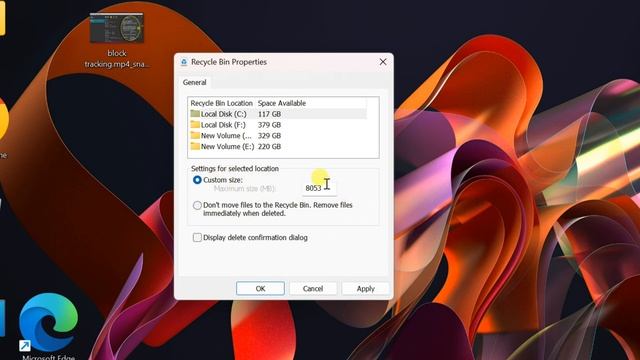Click the Maximum size input field
The height and width of the screenshot is (360, 640).
(x=319, y=188)
